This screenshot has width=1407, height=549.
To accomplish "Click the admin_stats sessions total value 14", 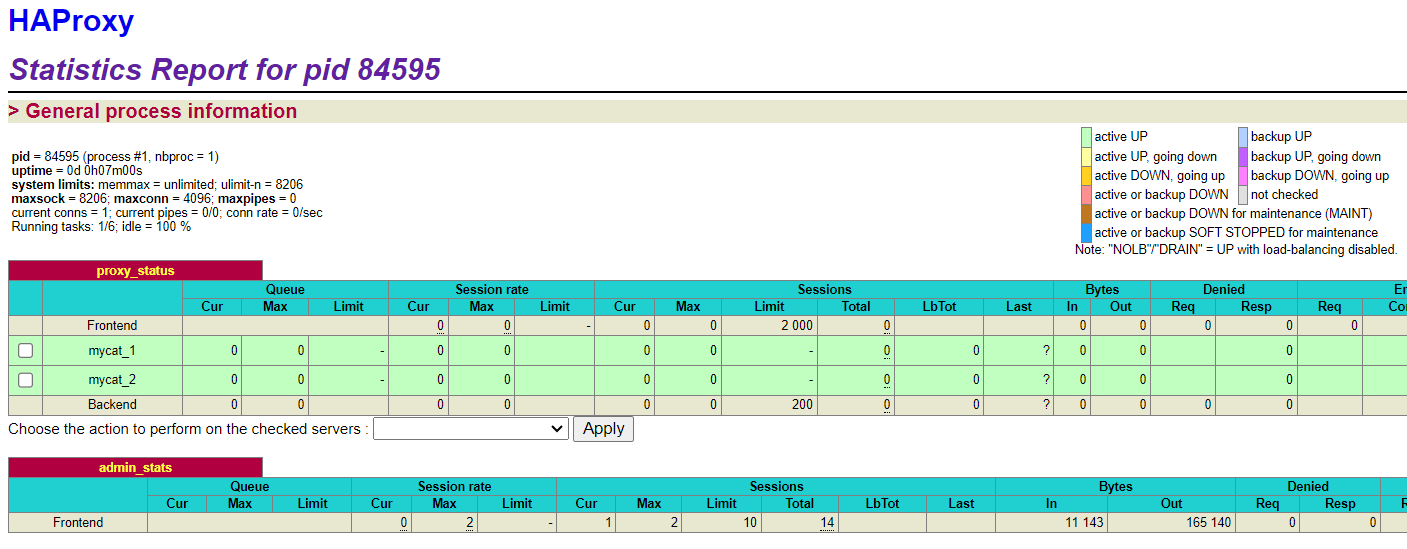I will pos(827,523).
